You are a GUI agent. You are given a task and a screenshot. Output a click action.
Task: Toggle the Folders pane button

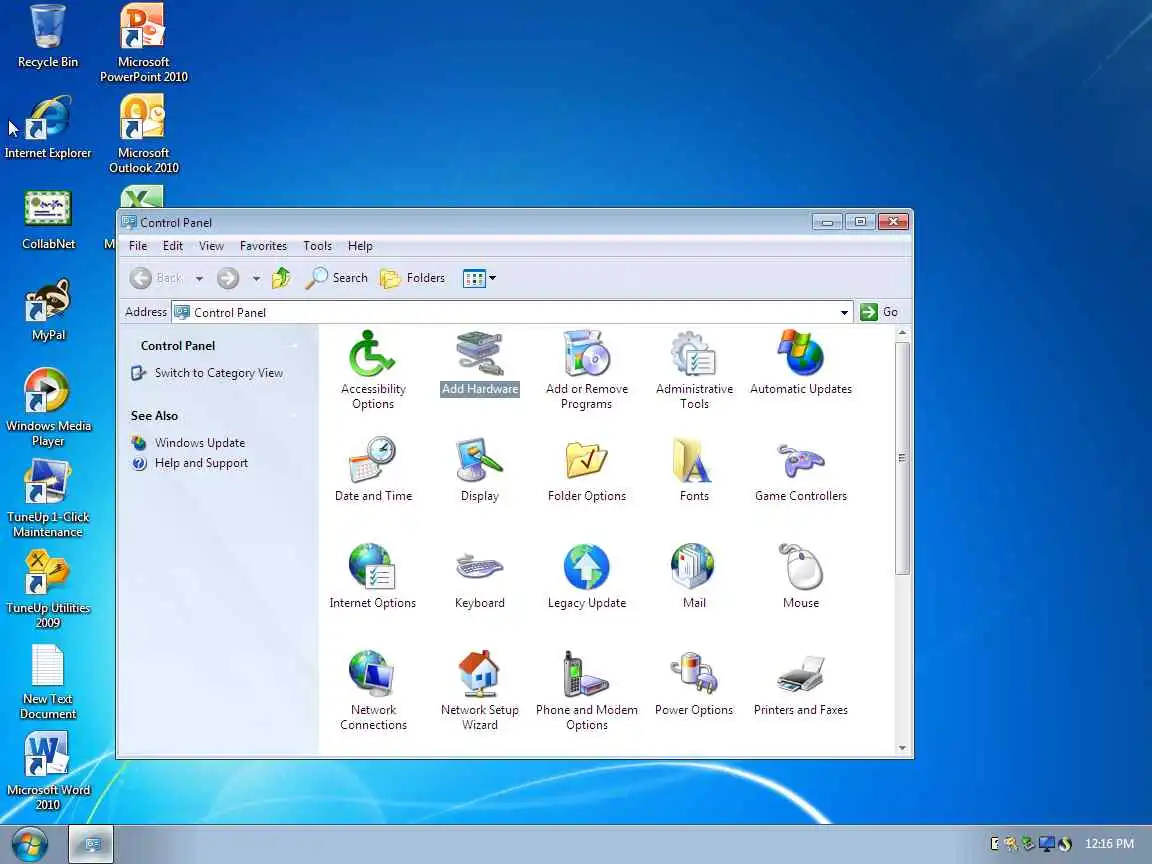coord(413,278)
